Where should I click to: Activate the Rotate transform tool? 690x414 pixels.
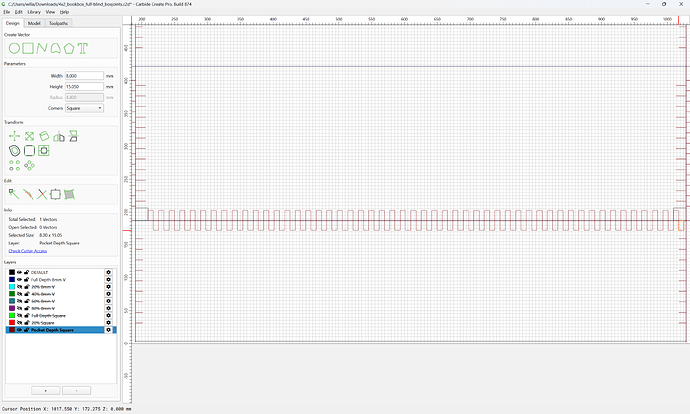[x=44, y=136]
